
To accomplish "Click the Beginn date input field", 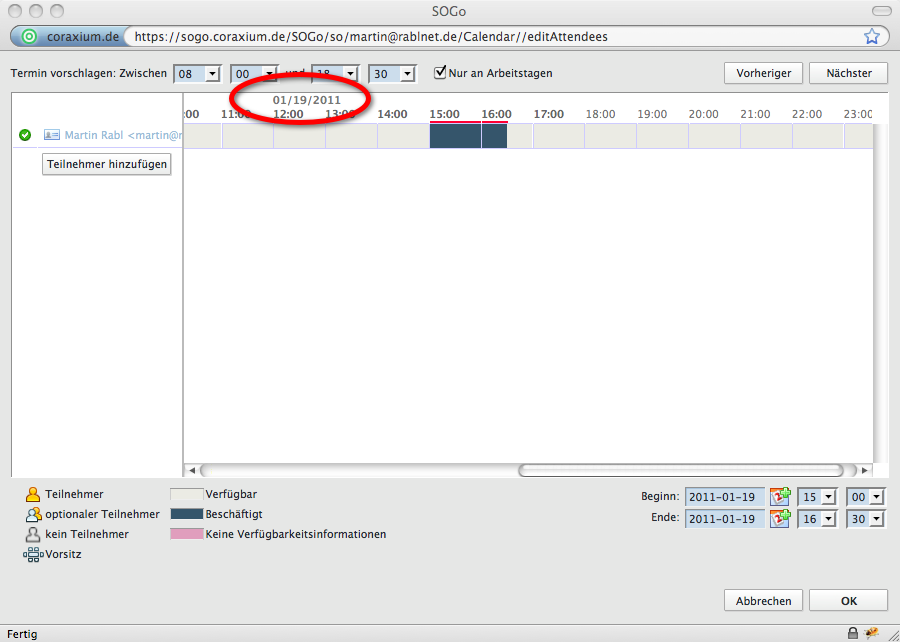I will click(724, 496).
